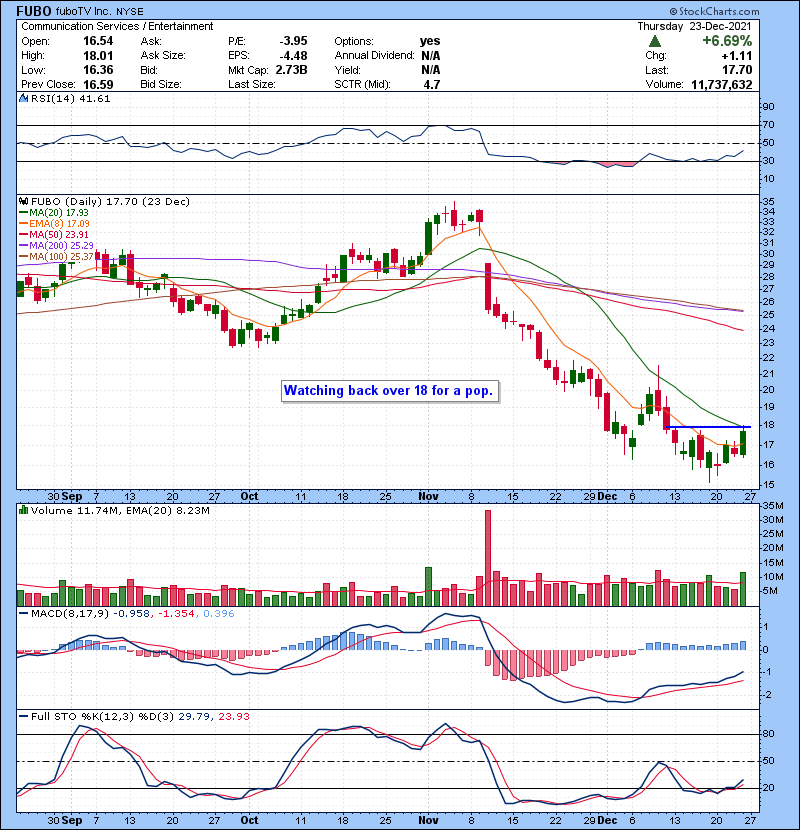The height and width of the screenshot is (830, 800).
Task: Click the Options value yes
Action: click(x=430, y=41)
